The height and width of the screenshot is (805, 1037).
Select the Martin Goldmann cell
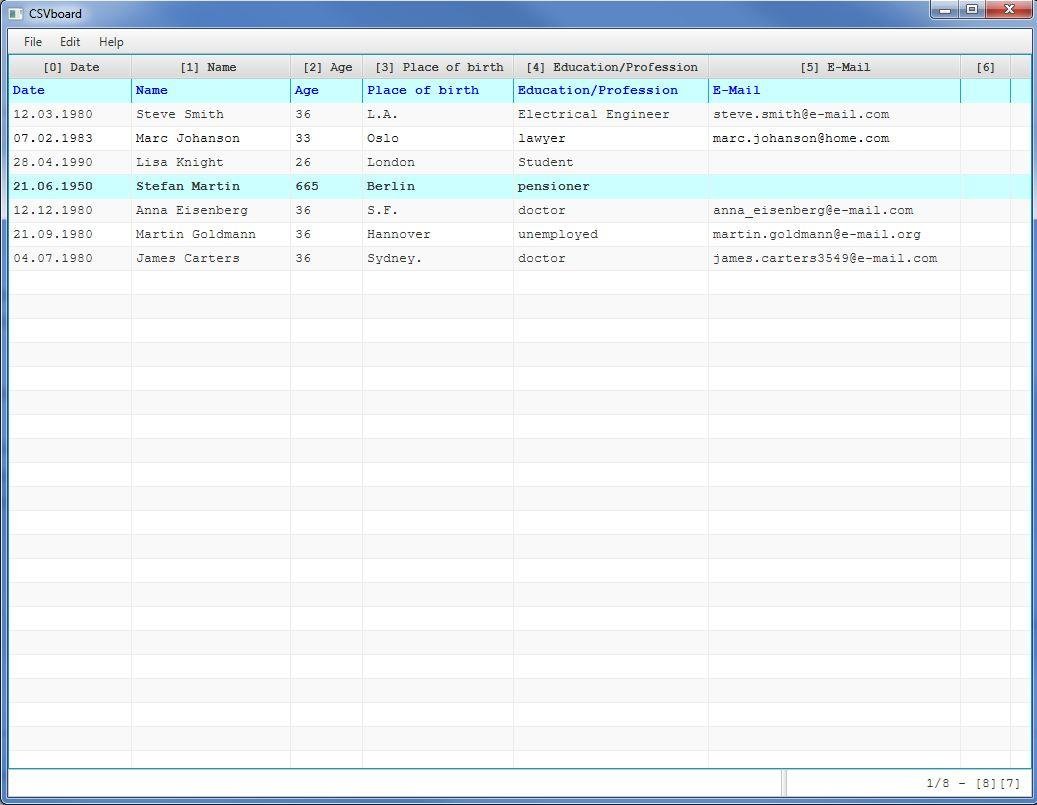(211, 234)
